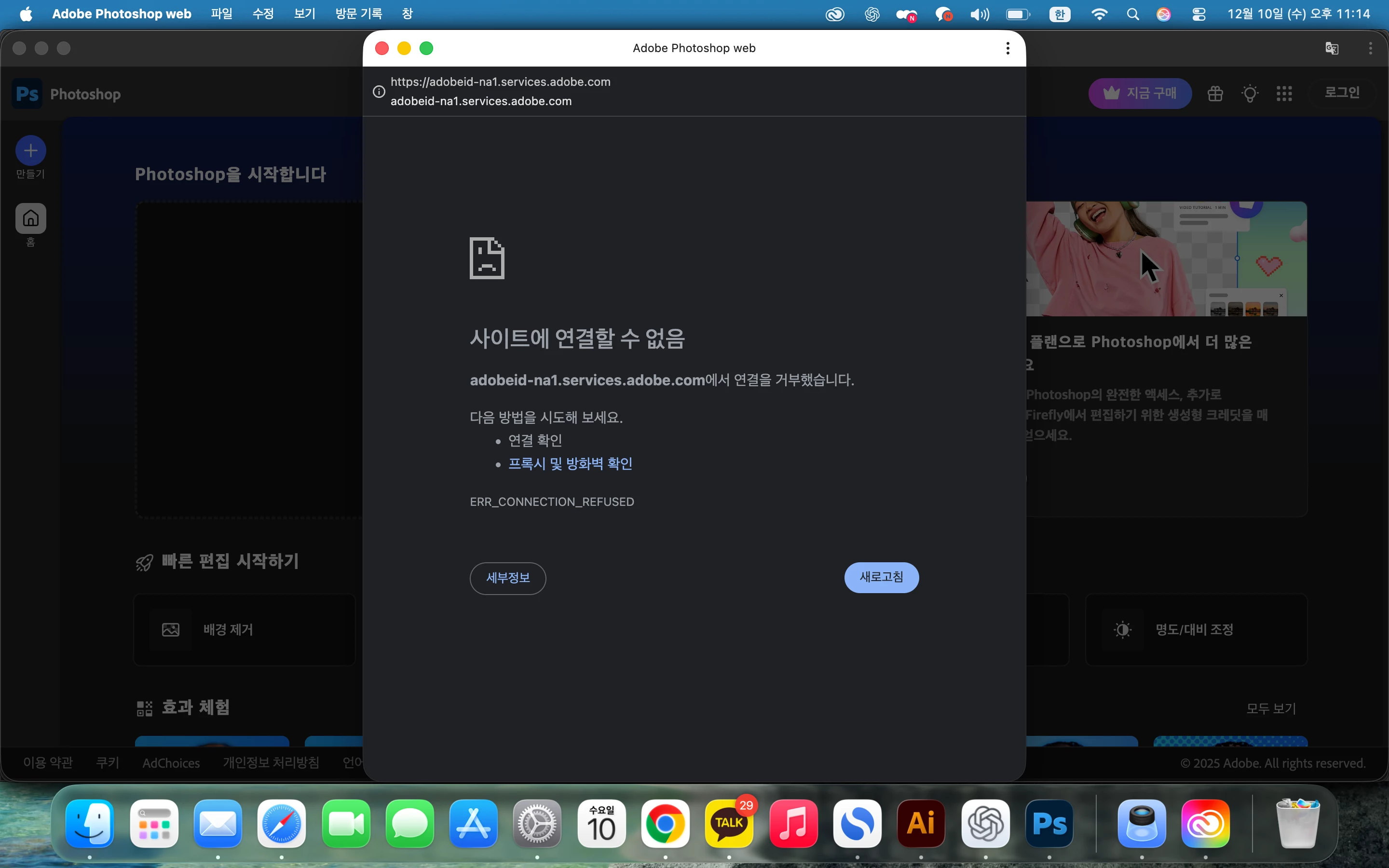Viewport: 1389px width, 868px height.
Task: Click the Photoshop Ps logo in the header
Action: tap(27, 94)
